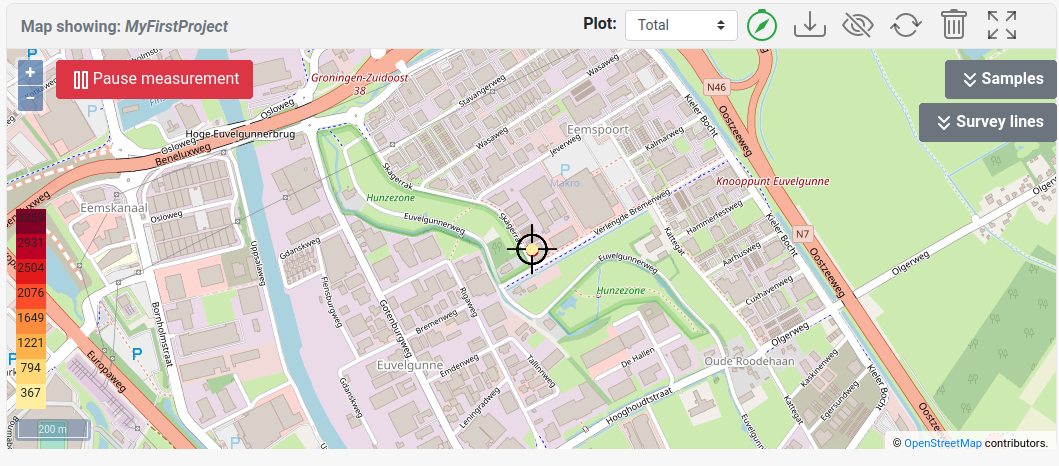Pause the measurement
1059x466 pixels.
(x=155, y=79)
